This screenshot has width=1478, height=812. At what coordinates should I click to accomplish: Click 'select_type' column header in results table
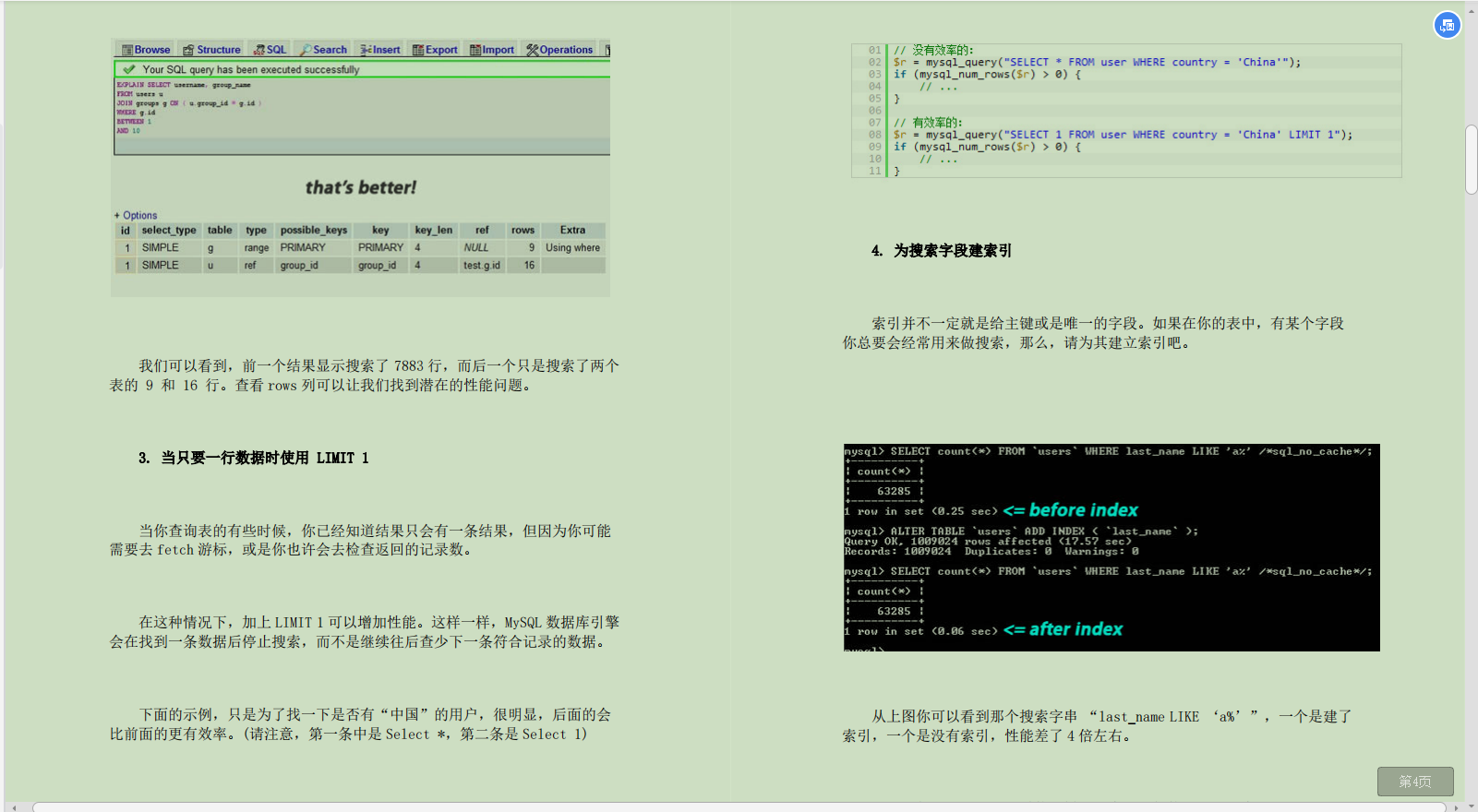[169, 230]
